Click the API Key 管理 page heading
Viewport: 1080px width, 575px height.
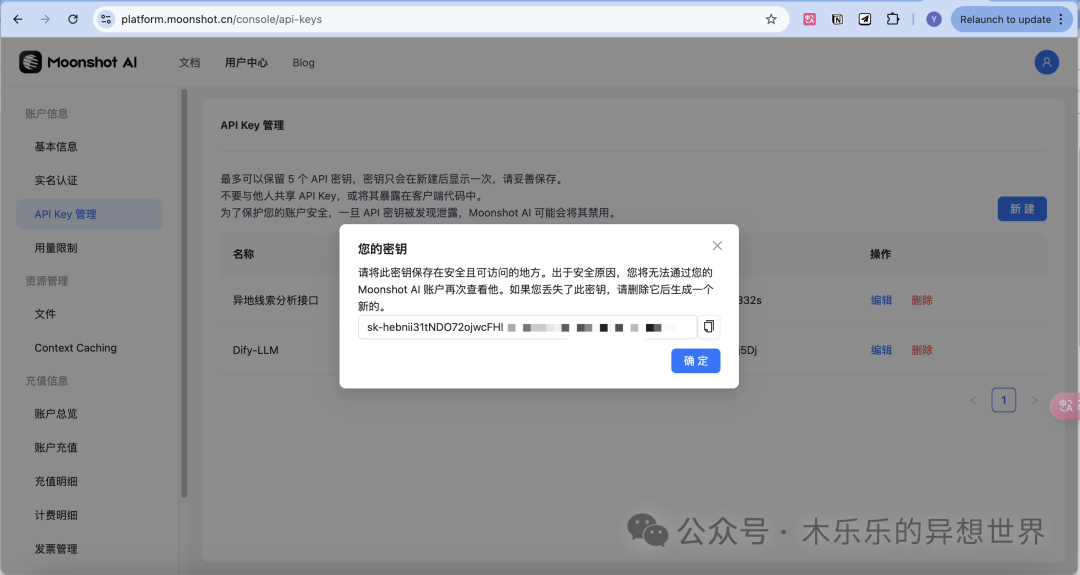click(x=252, y=125)
